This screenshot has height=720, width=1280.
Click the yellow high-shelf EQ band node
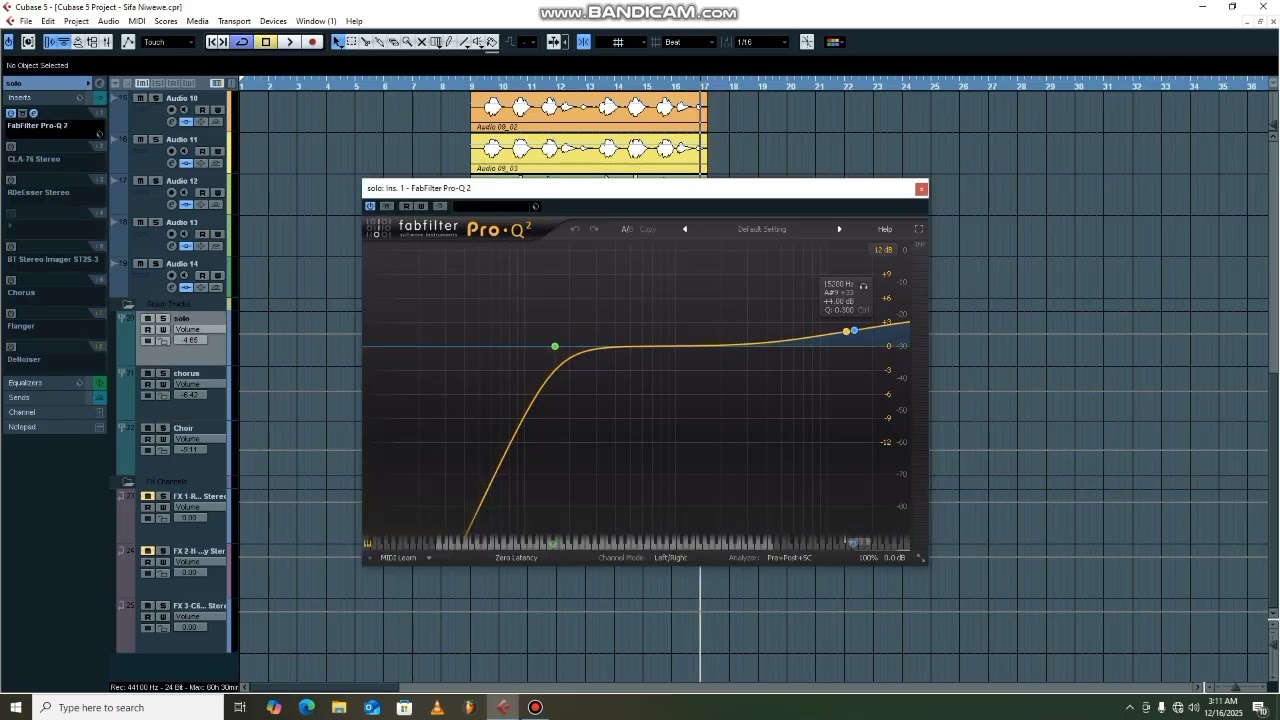click(x=847, y=331)
